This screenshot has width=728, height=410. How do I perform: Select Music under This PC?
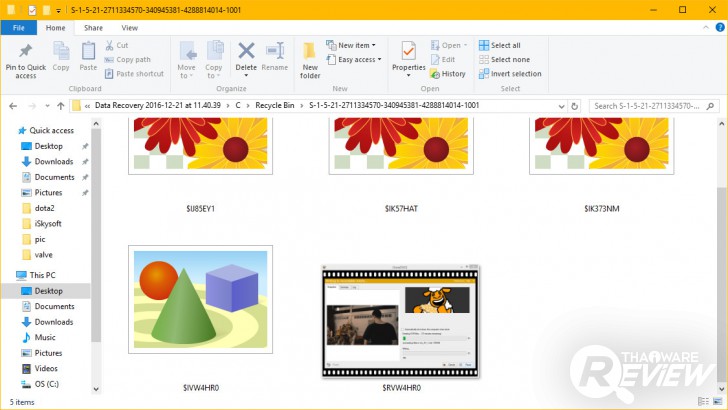39,338
